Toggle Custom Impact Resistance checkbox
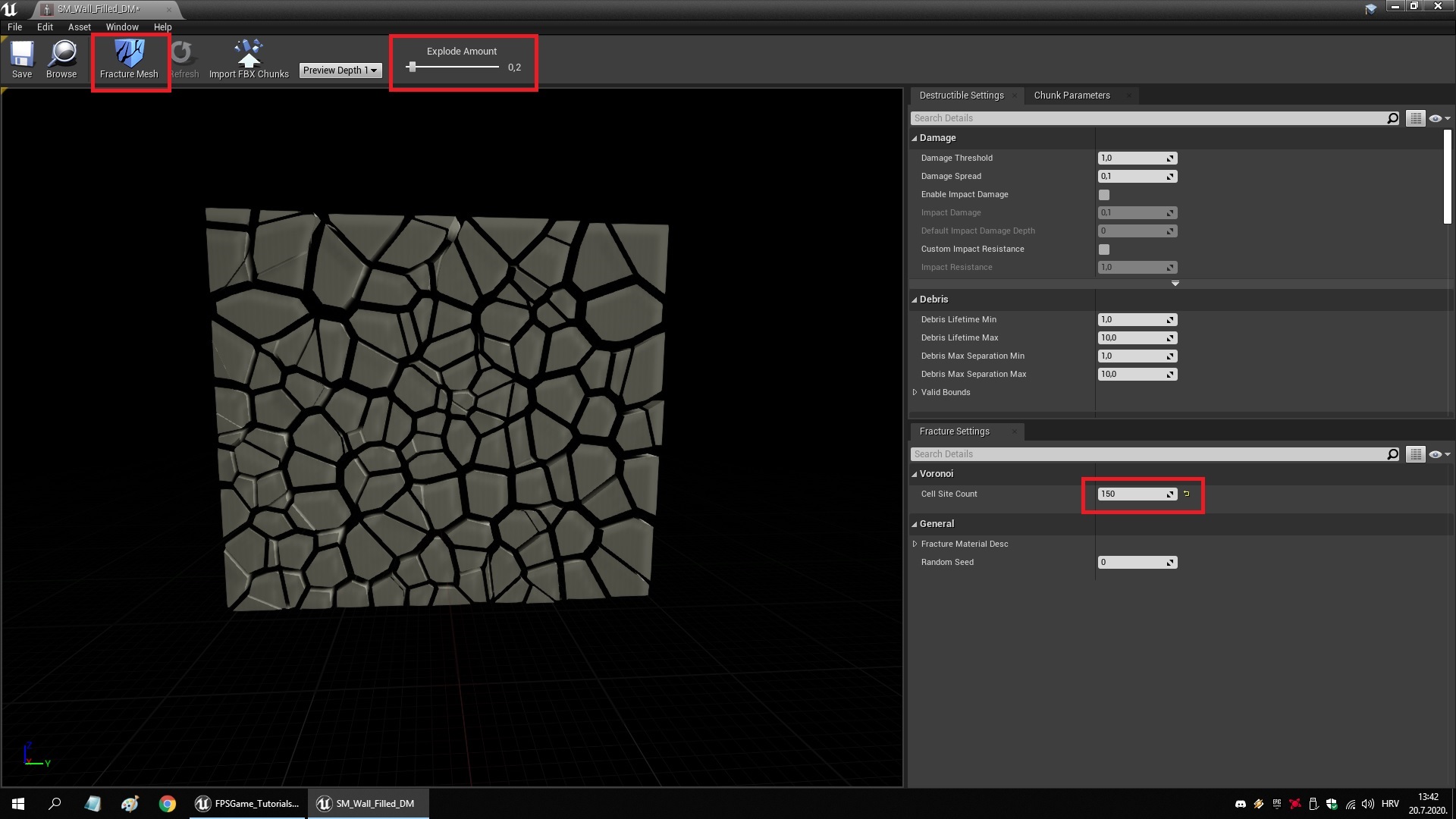The image size is (1456, 819). [1104, 249]
